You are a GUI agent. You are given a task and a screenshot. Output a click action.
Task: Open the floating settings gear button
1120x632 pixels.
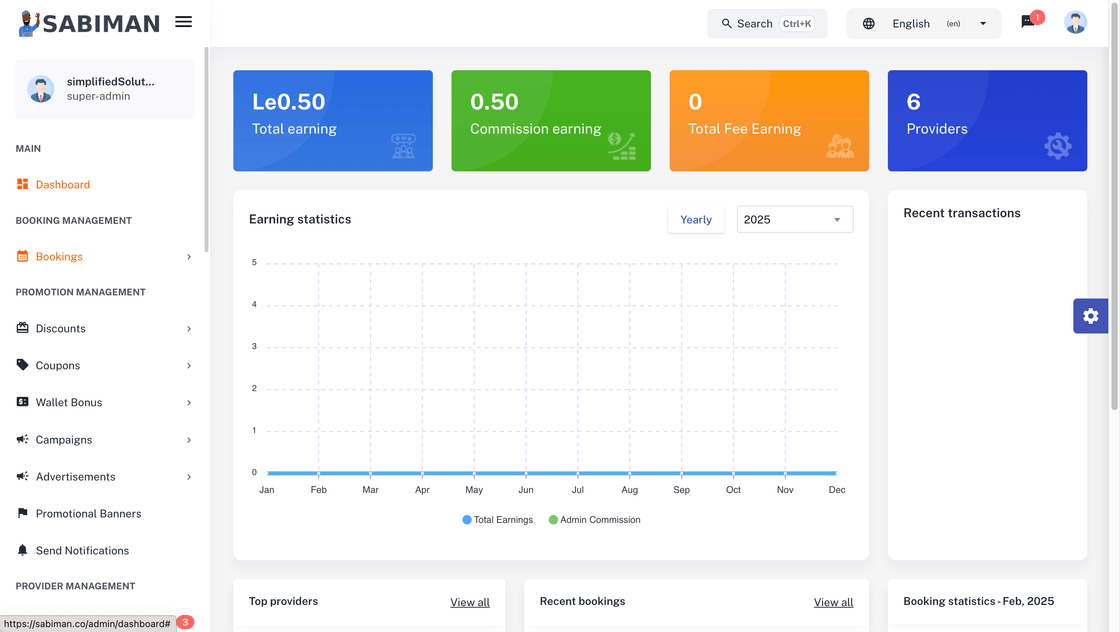1090,316
